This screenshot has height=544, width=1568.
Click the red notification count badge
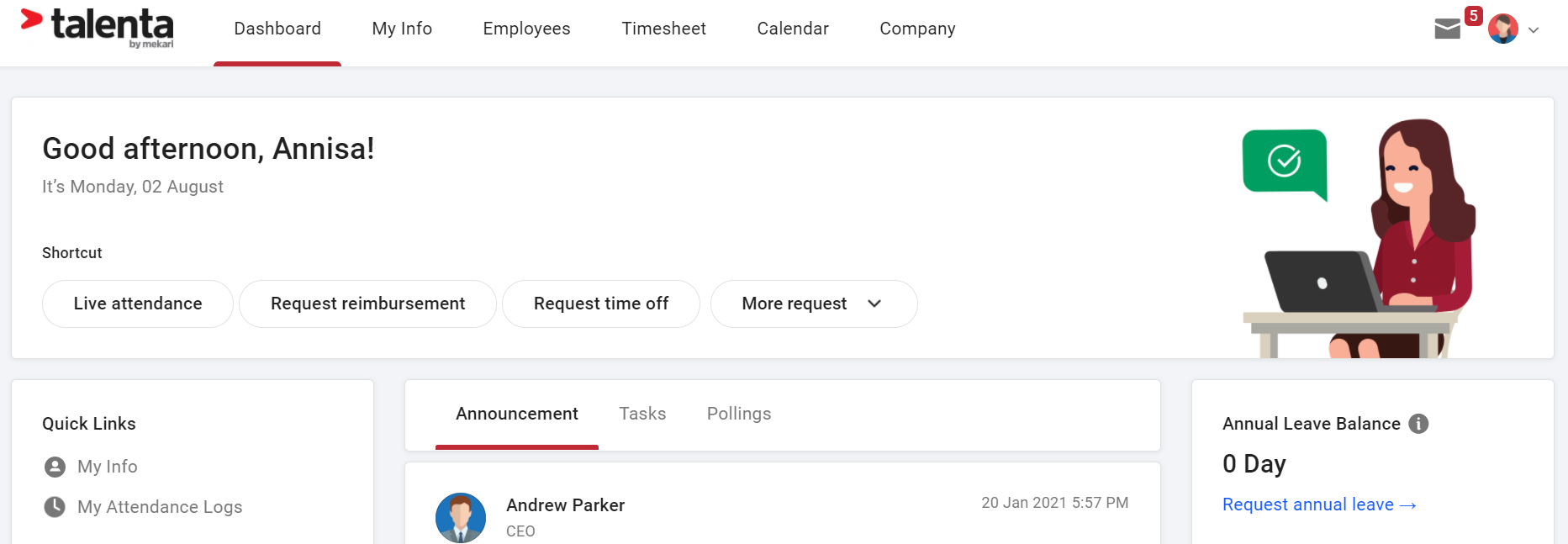[x=1473, y=16]
